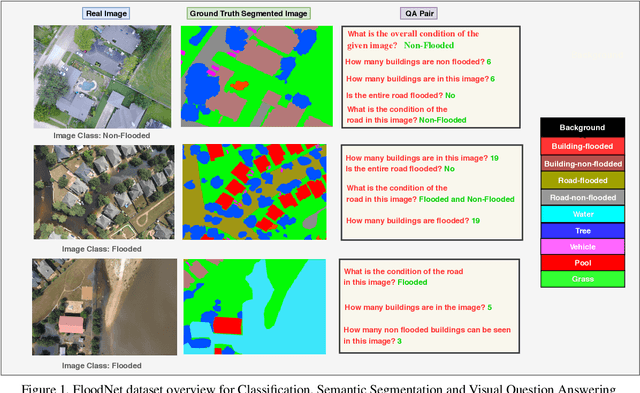Click the Ground Truth Segmented Image header
This screenshot has width=640, height=393.
[249, 13]
